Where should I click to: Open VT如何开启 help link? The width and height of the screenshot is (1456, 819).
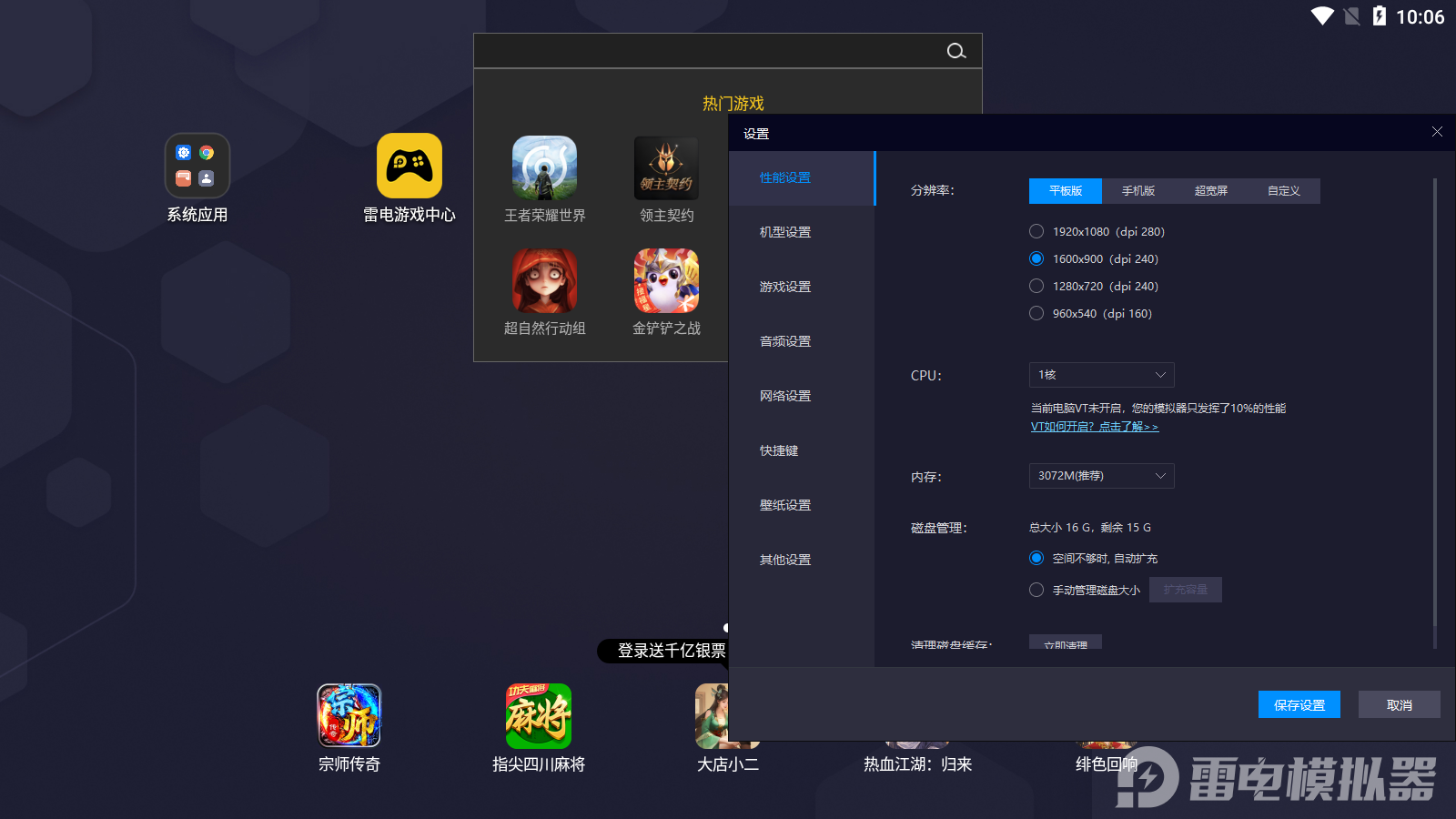[1095, 427]
